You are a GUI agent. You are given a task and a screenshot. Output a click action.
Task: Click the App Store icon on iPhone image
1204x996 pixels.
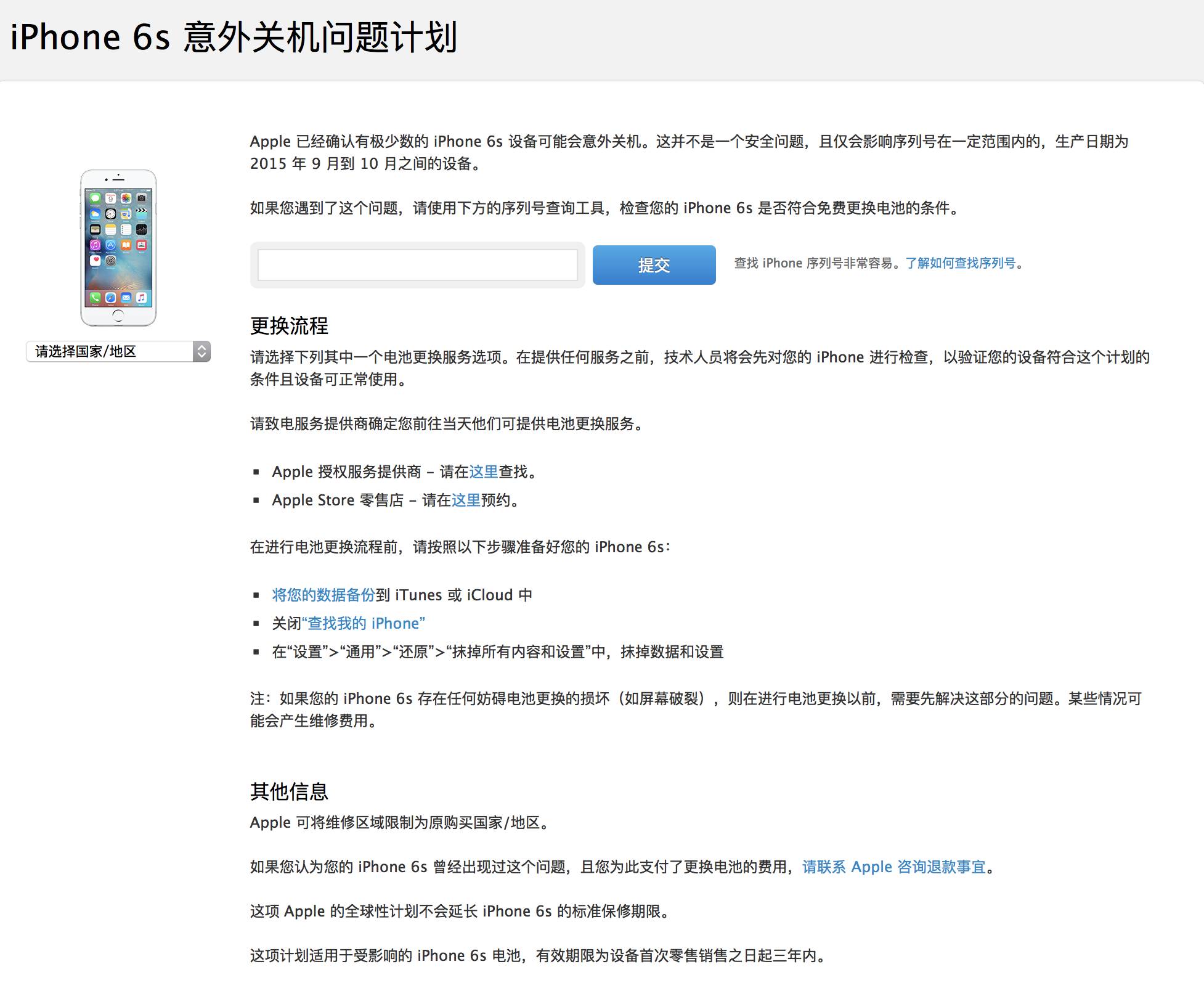(111, 245)
